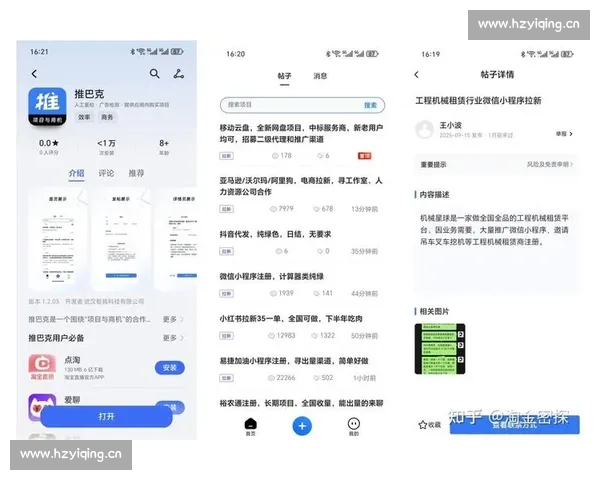Go back from the 推巴克 app store page
The image size is (600, 480).
[x=34, y=73]
